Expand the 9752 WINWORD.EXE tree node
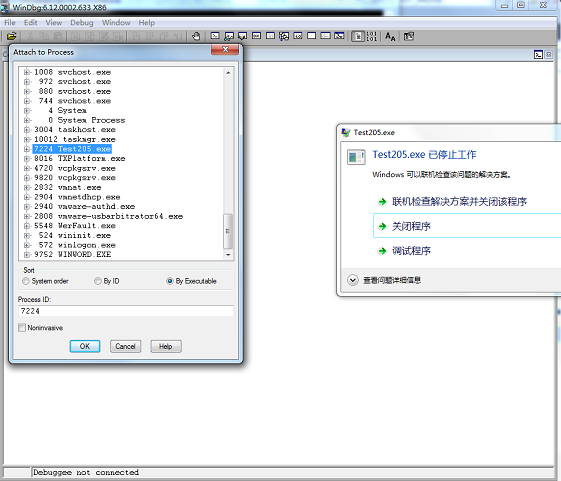Screen dimensions: 561x481 (27, 254)
